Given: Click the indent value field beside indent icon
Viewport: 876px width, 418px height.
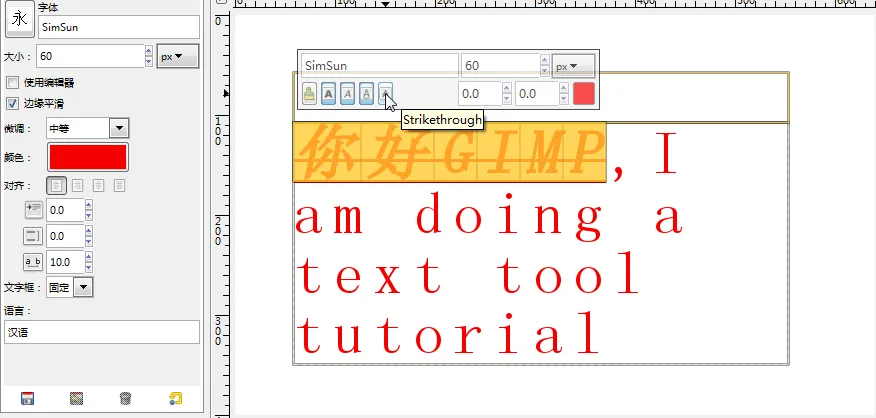Looking at the screenshot, I should [65, 210].
